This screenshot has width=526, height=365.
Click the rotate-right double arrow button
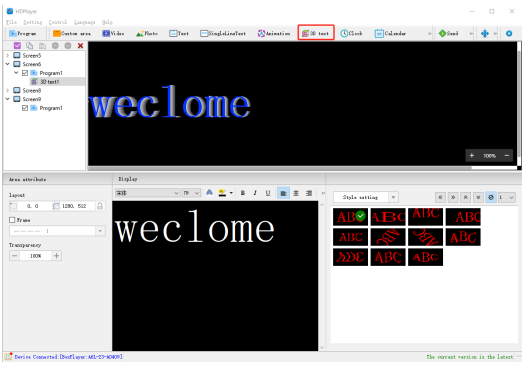tap(453, 197)
